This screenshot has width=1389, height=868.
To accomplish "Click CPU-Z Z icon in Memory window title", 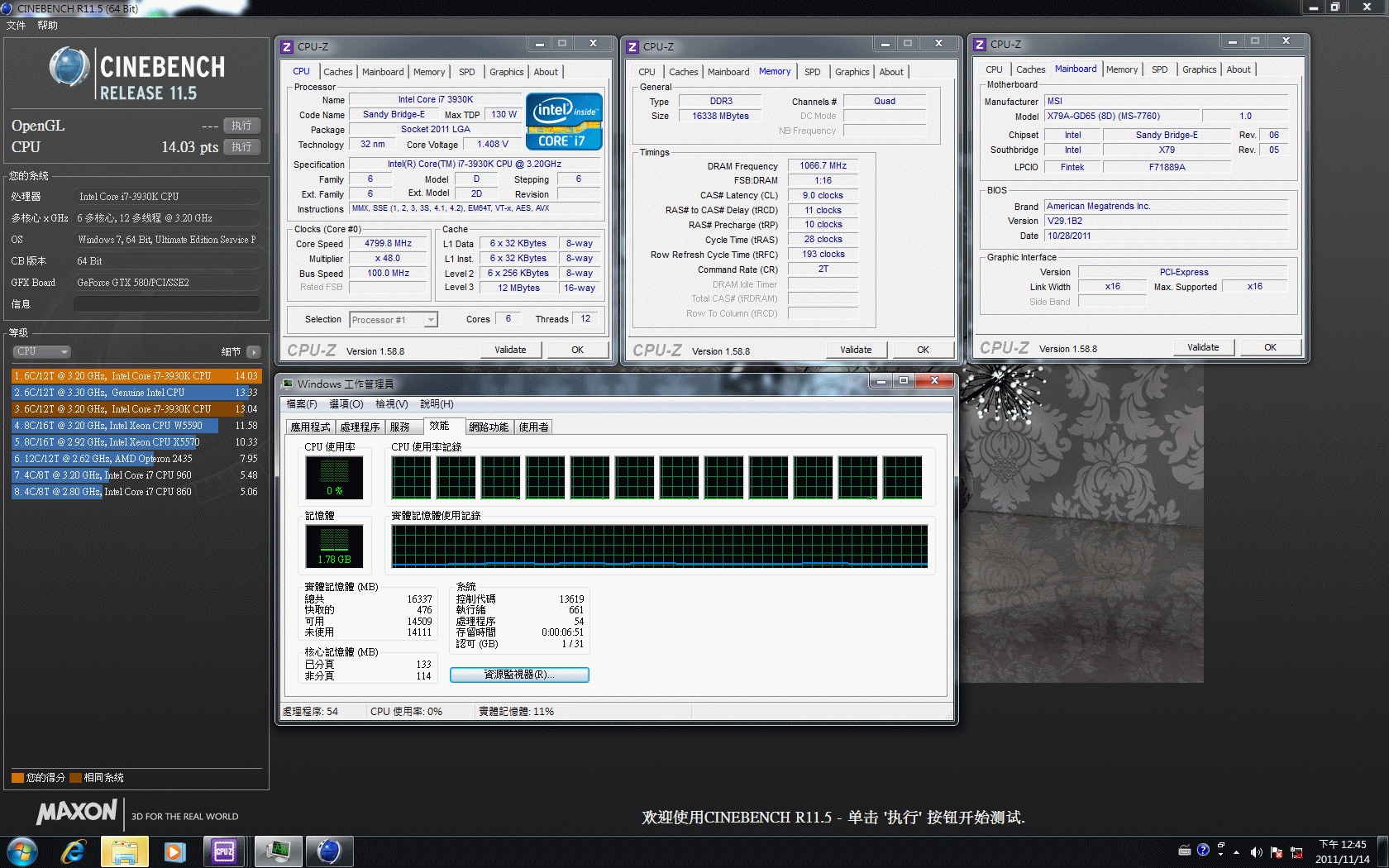I will 632,47.
